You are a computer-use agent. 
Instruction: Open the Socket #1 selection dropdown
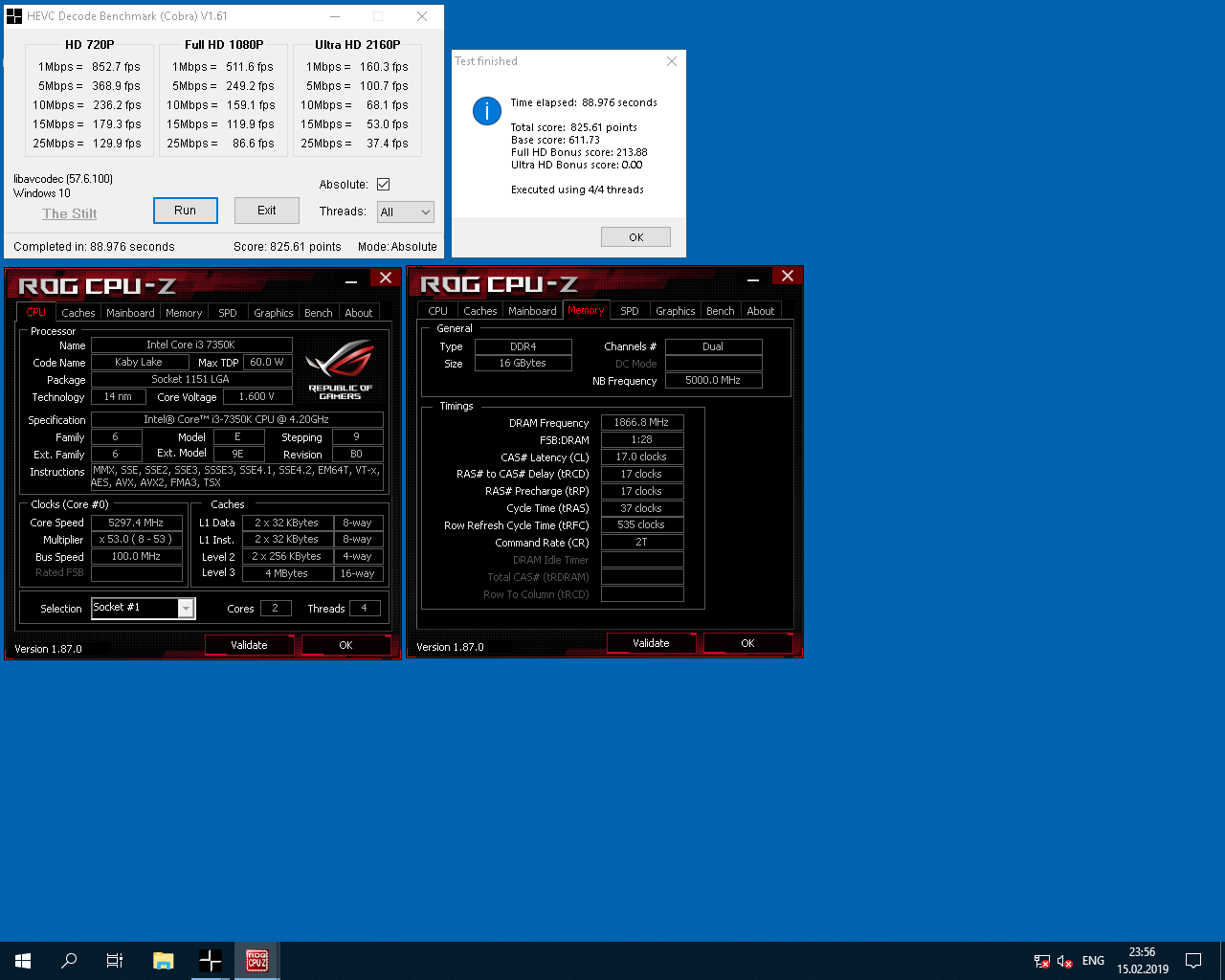coord(144,608)
